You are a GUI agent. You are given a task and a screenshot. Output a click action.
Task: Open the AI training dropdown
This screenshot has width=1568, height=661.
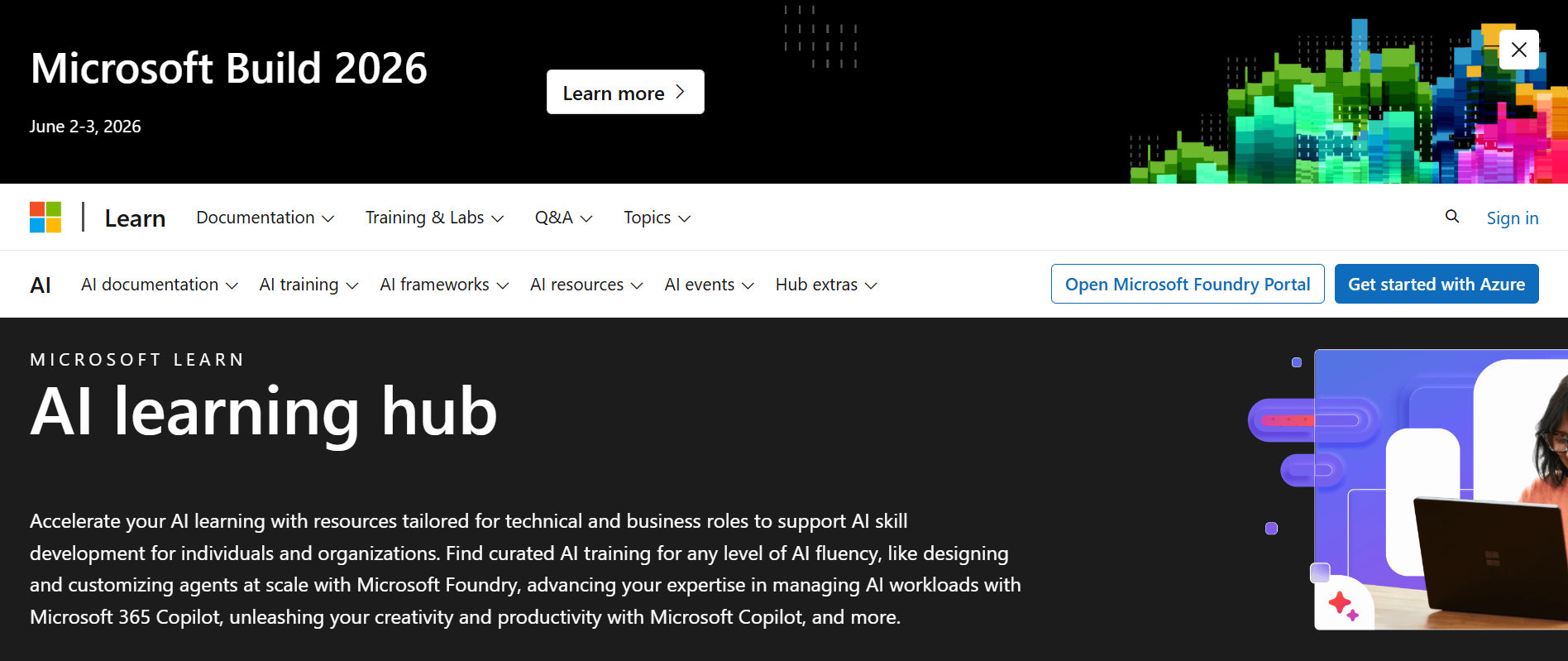click(308, 284)
